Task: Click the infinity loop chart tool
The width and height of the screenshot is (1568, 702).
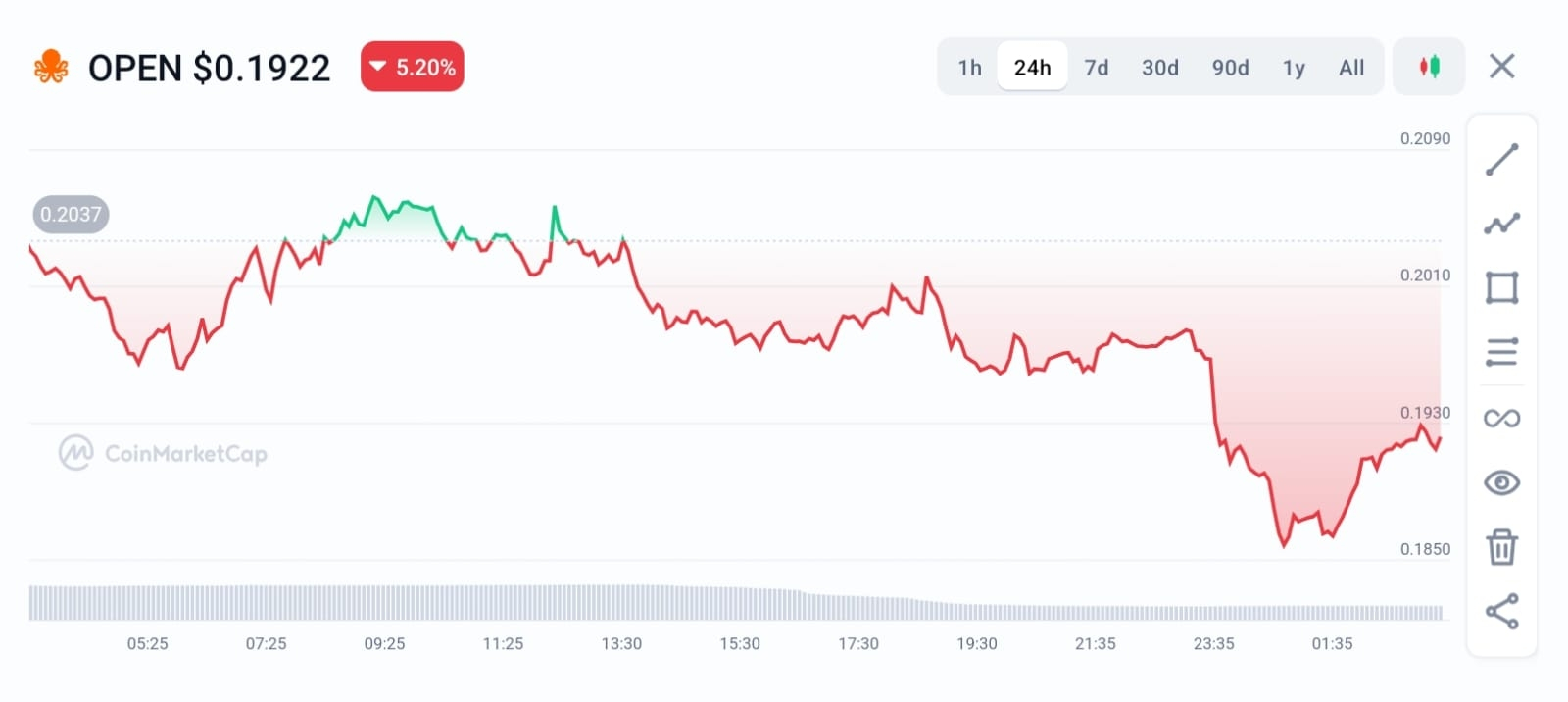Action: point(1501,419)
